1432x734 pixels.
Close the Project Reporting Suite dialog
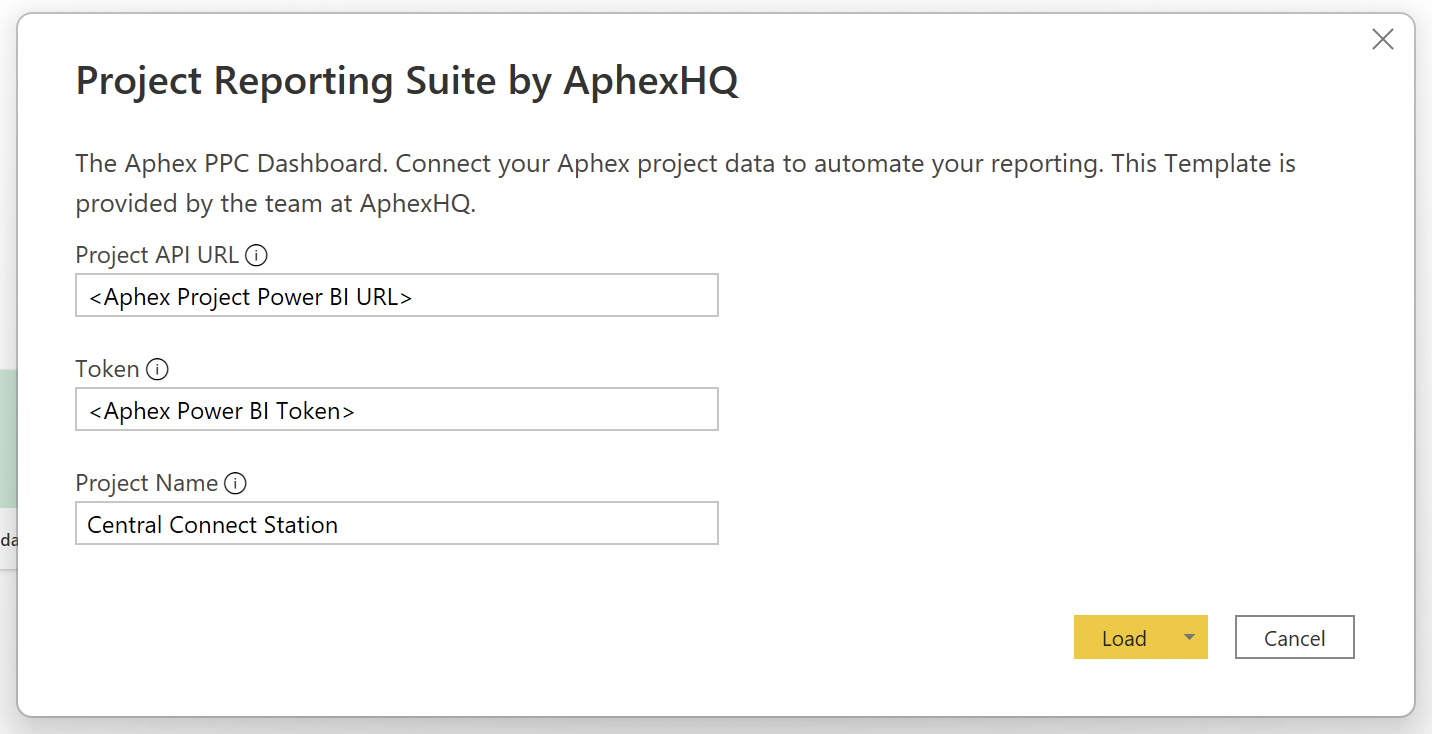click(x=1382, y=40)
